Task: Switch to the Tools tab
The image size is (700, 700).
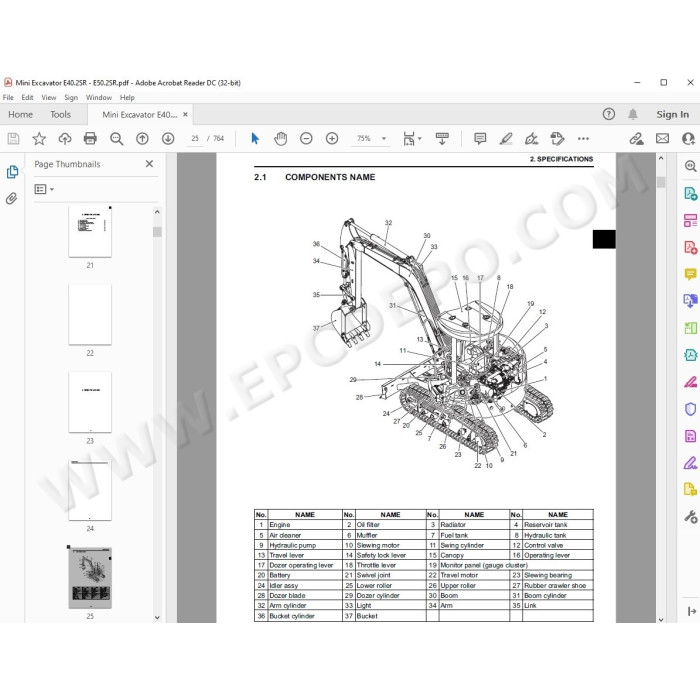Action: pos(60,115)
